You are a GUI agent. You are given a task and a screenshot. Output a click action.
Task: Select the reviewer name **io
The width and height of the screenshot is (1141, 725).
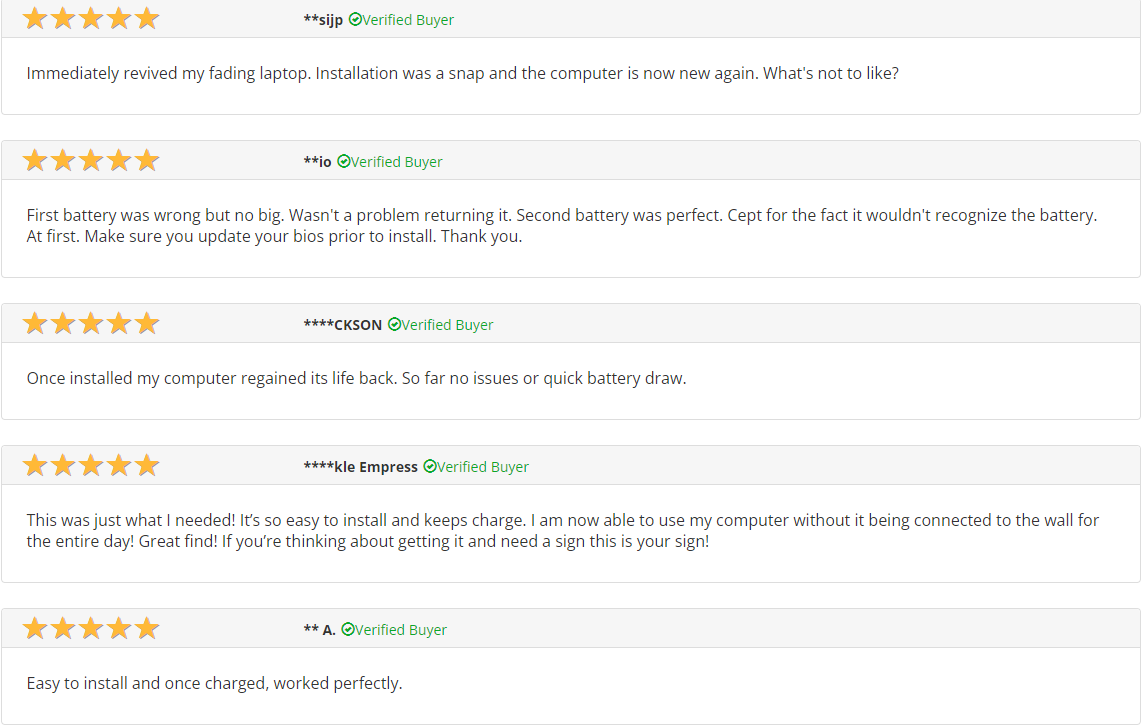tap(317, 162)
